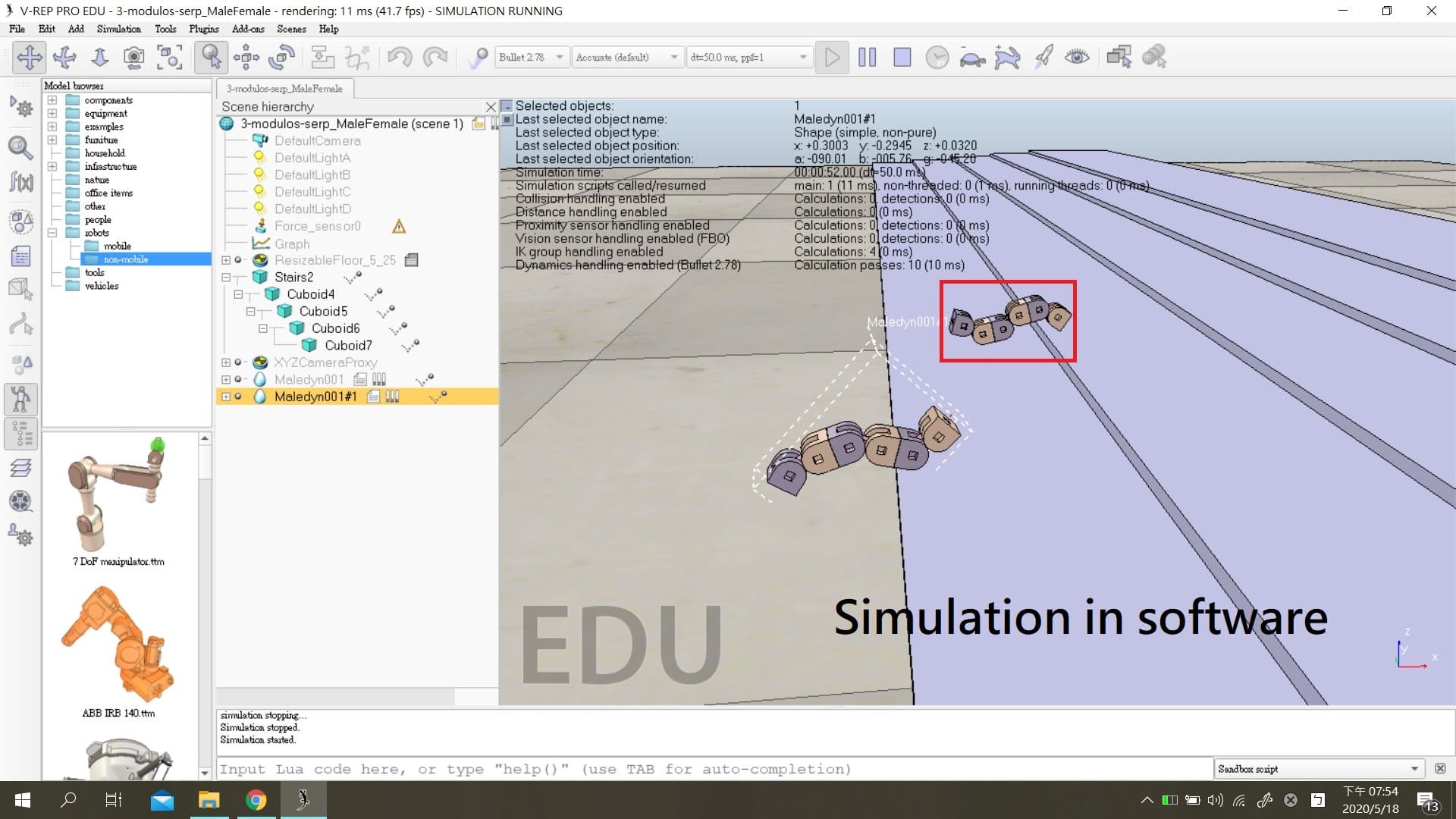Open the Add-ons menu
The image size is (1456, 819).
pyautogui.click(x=248, y=29)
